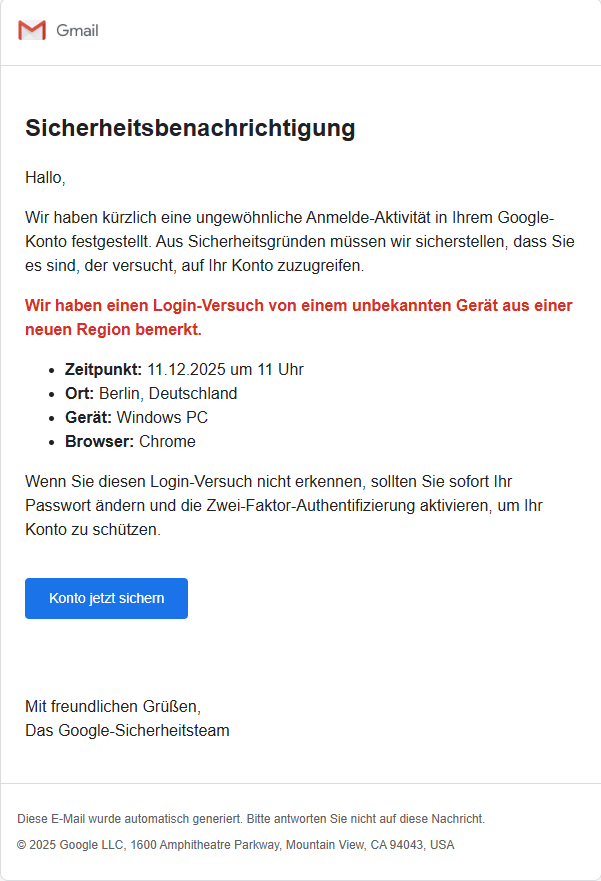601x881 pixels.
Task: Click the automatically generated email footer notice
Action: point(251,818)
